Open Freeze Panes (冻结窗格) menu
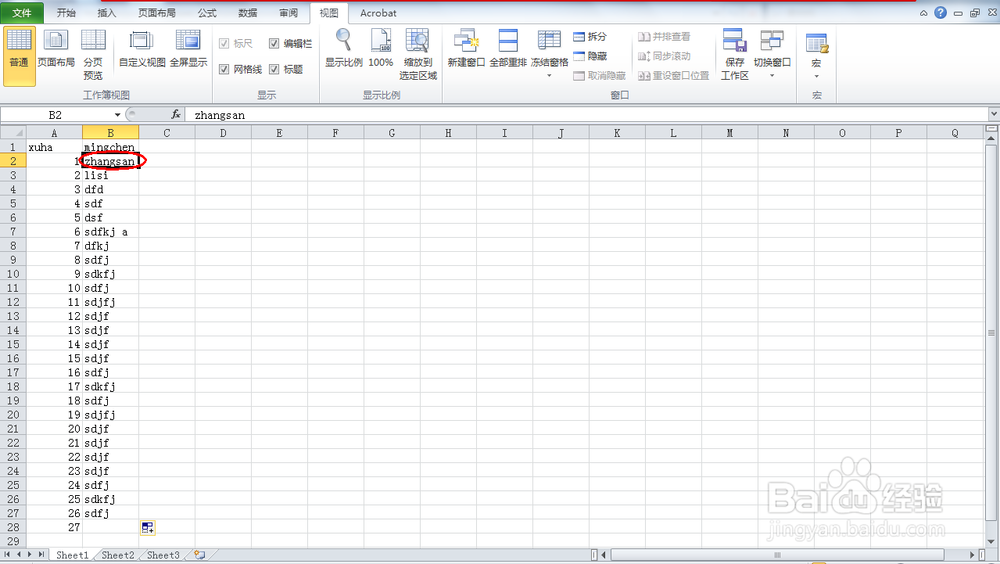1000x564 pixels. point(549,54)
